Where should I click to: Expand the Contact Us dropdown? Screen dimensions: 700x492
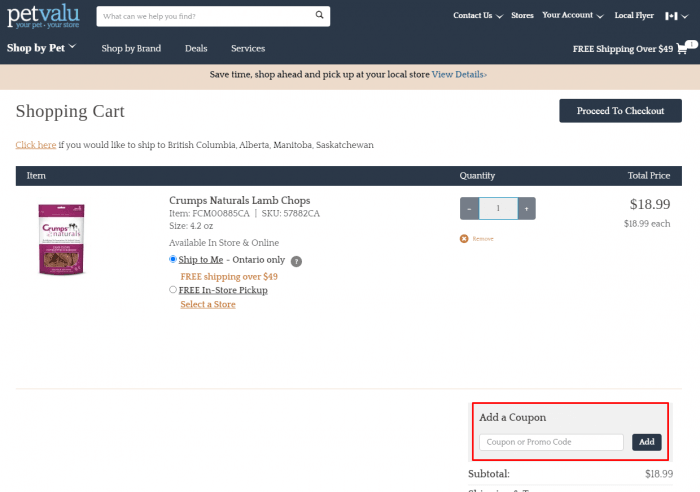(478, 16)
